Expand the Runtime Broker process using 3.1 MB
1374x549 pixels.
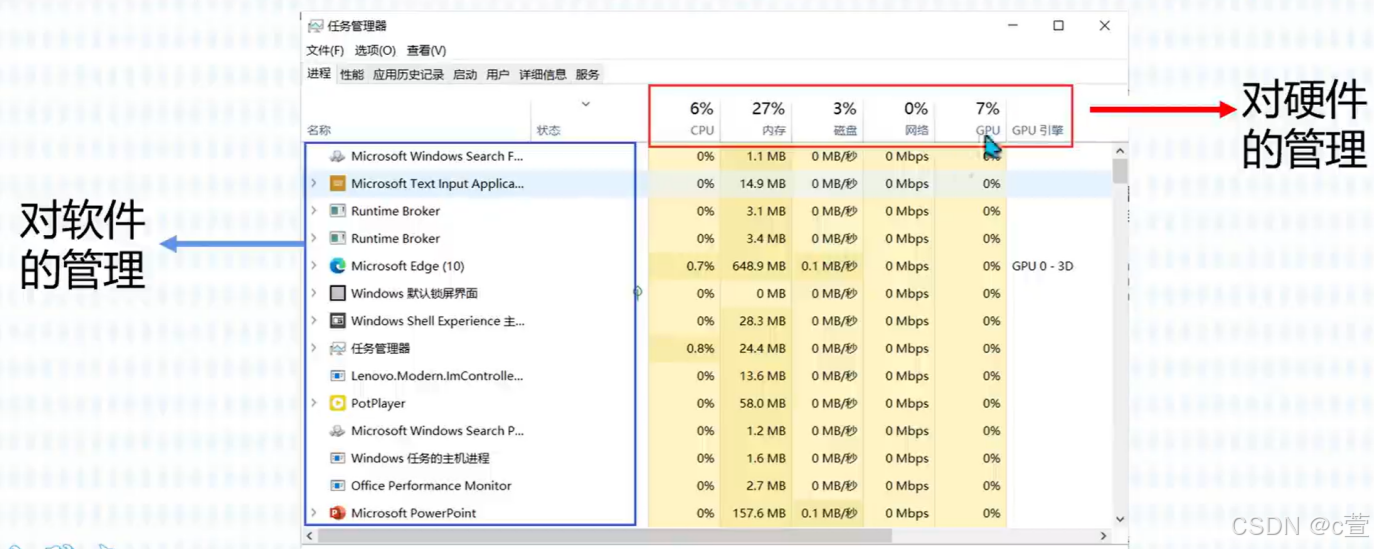click(x=314, y=211)
